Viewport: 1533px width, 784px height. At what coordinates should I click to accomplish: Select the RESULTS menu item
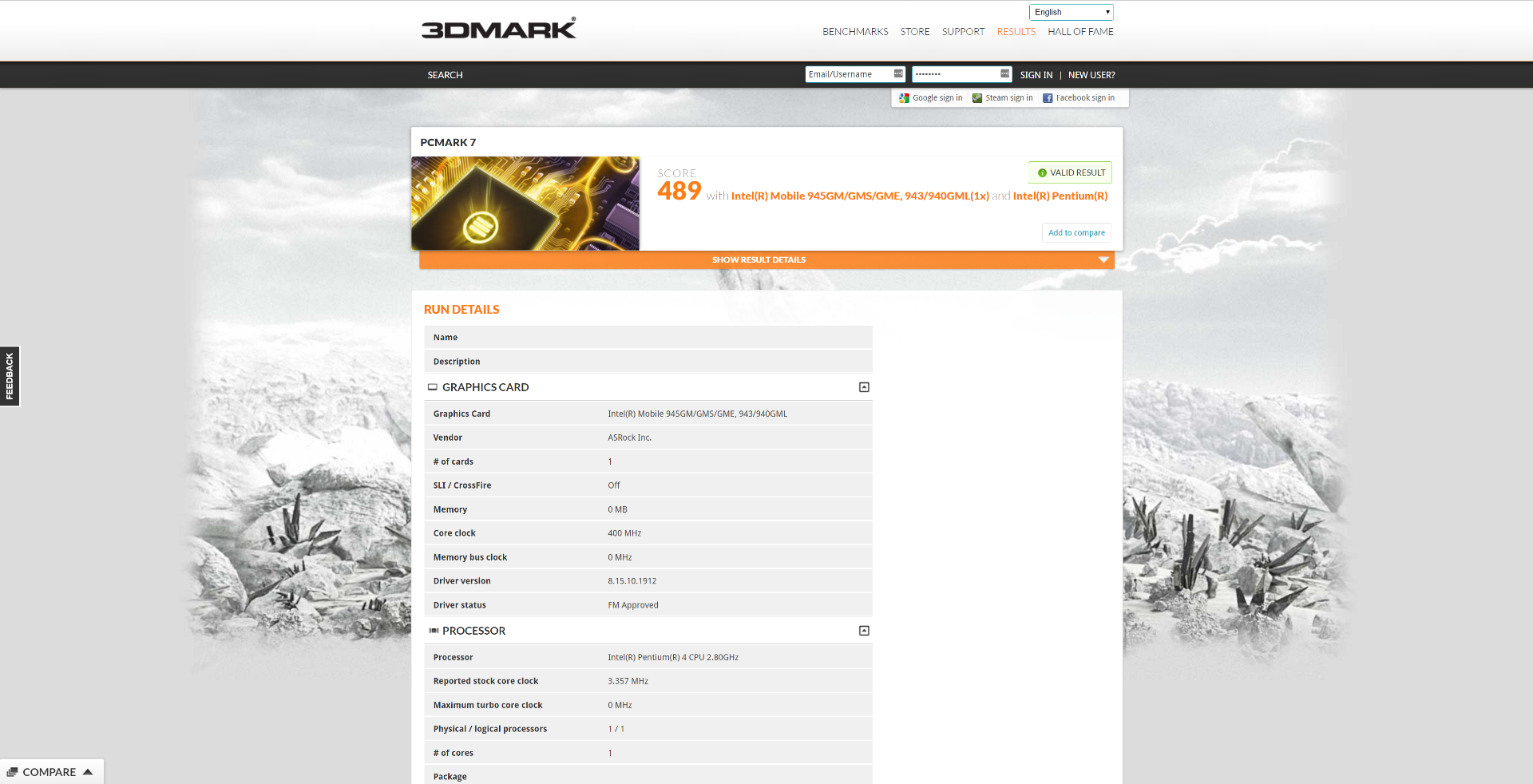point(1016,32)
